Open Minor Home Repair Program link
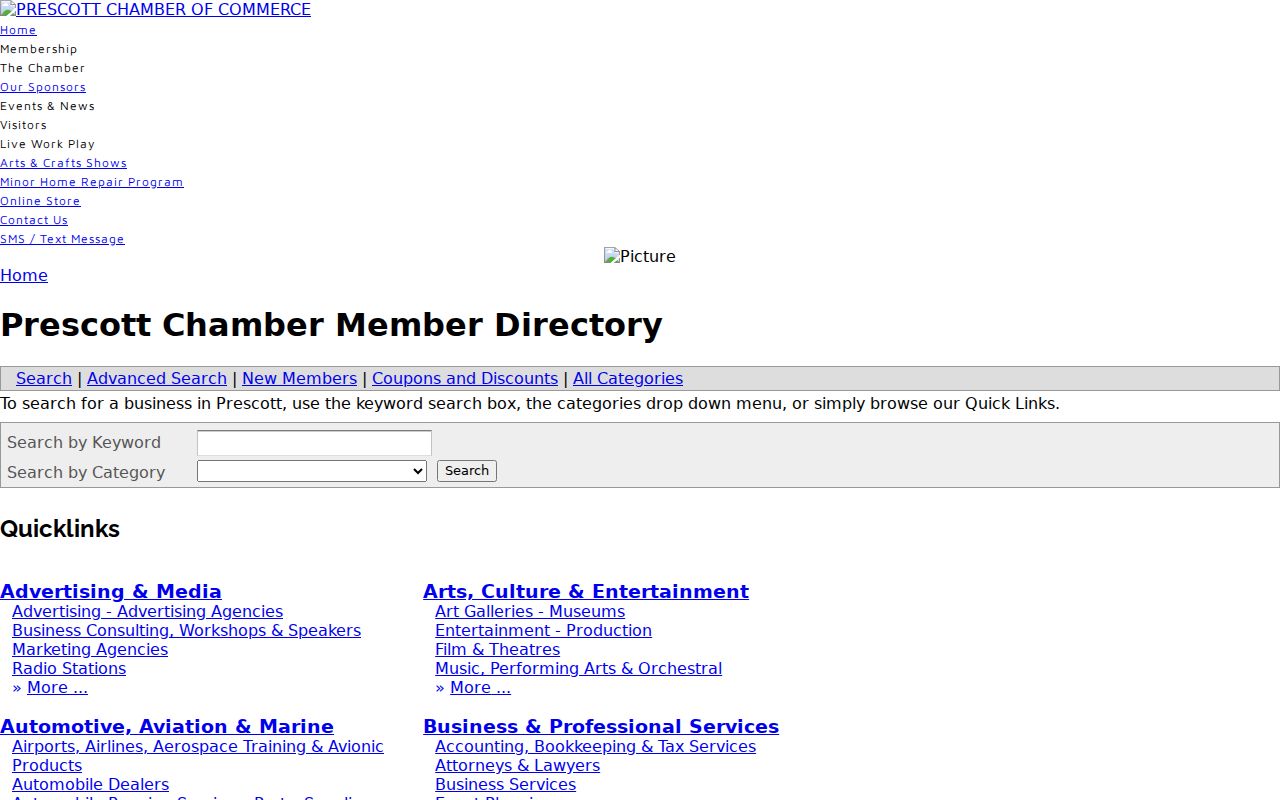Screen dimensions: 1280x800 click(92, 182)
